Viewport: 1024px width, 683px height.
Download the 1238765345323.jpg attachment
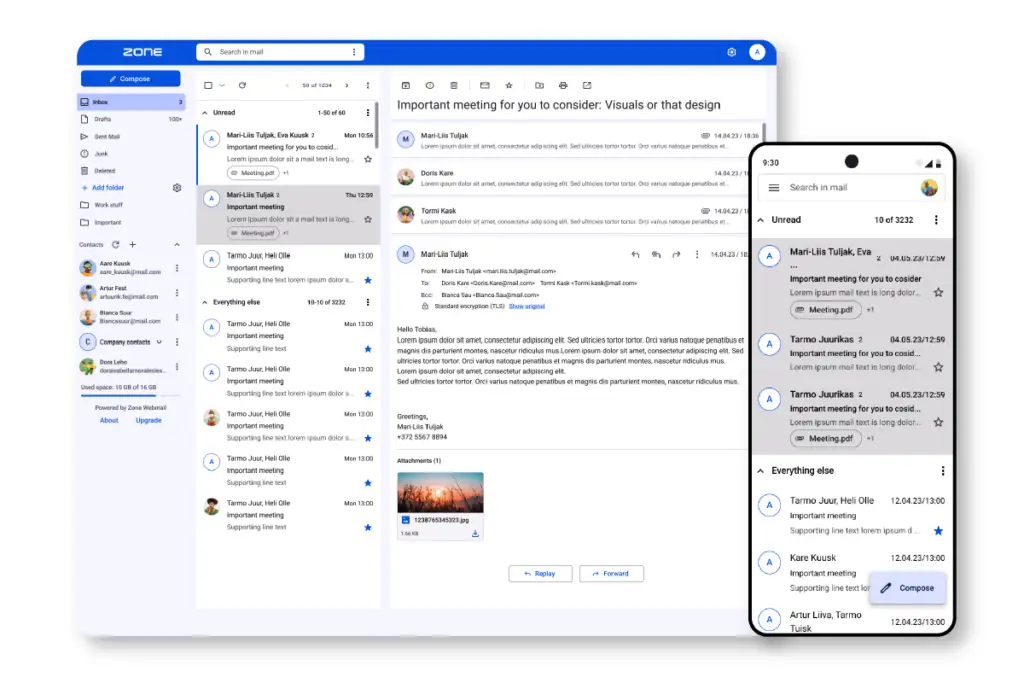[475, 534]
